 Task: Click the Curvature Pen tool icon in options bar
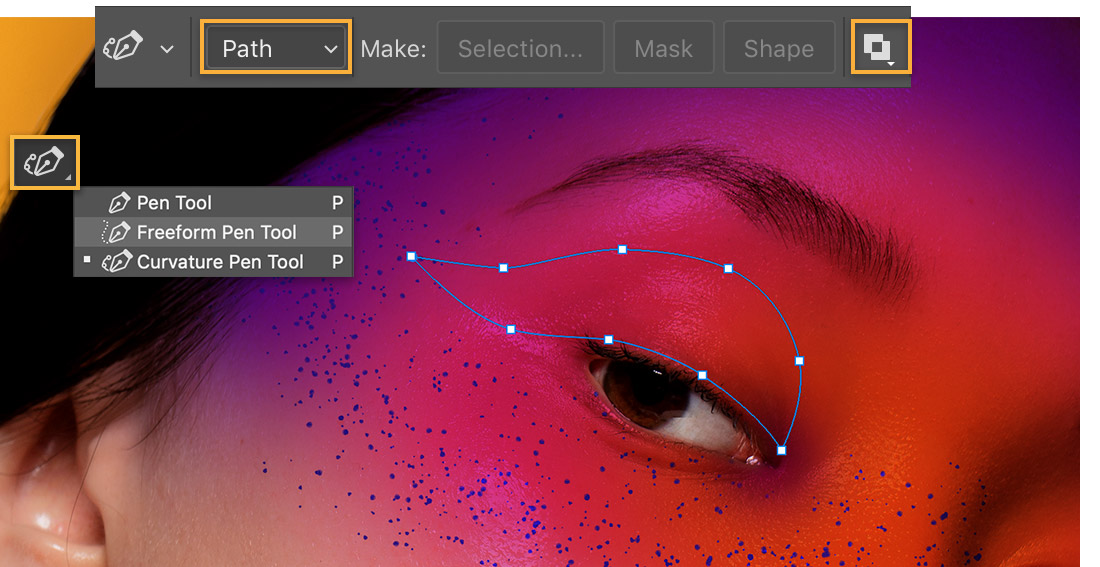pos(123,48)
